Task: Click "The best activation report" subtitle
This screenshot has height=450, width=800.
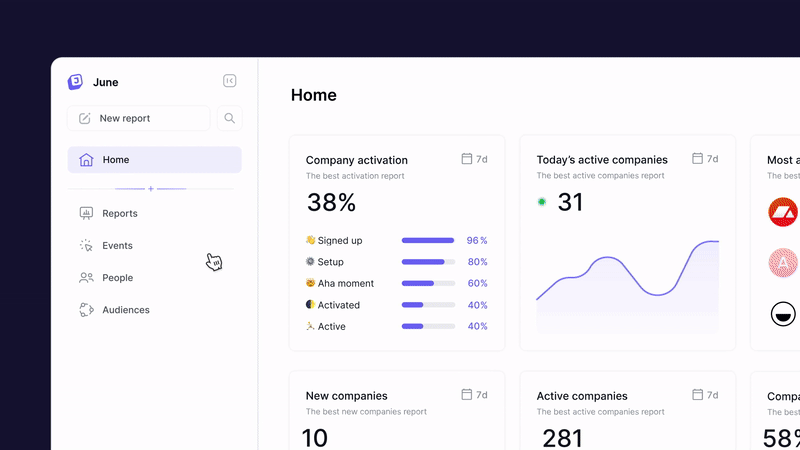Action: [x=355, y=176]
